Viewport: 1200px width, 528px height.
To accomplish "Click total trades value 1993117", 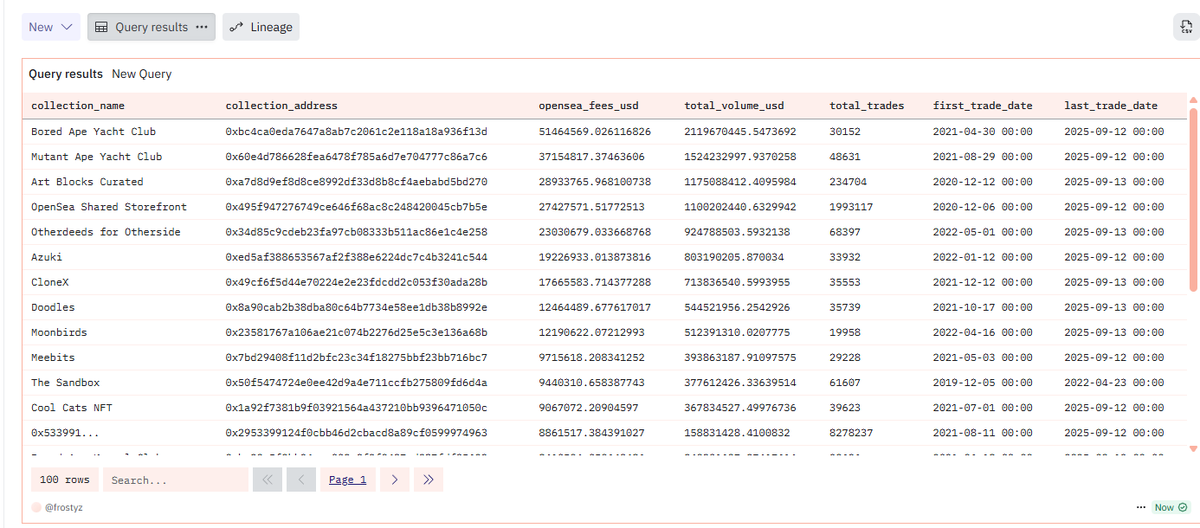I will [x=852, y=207].
